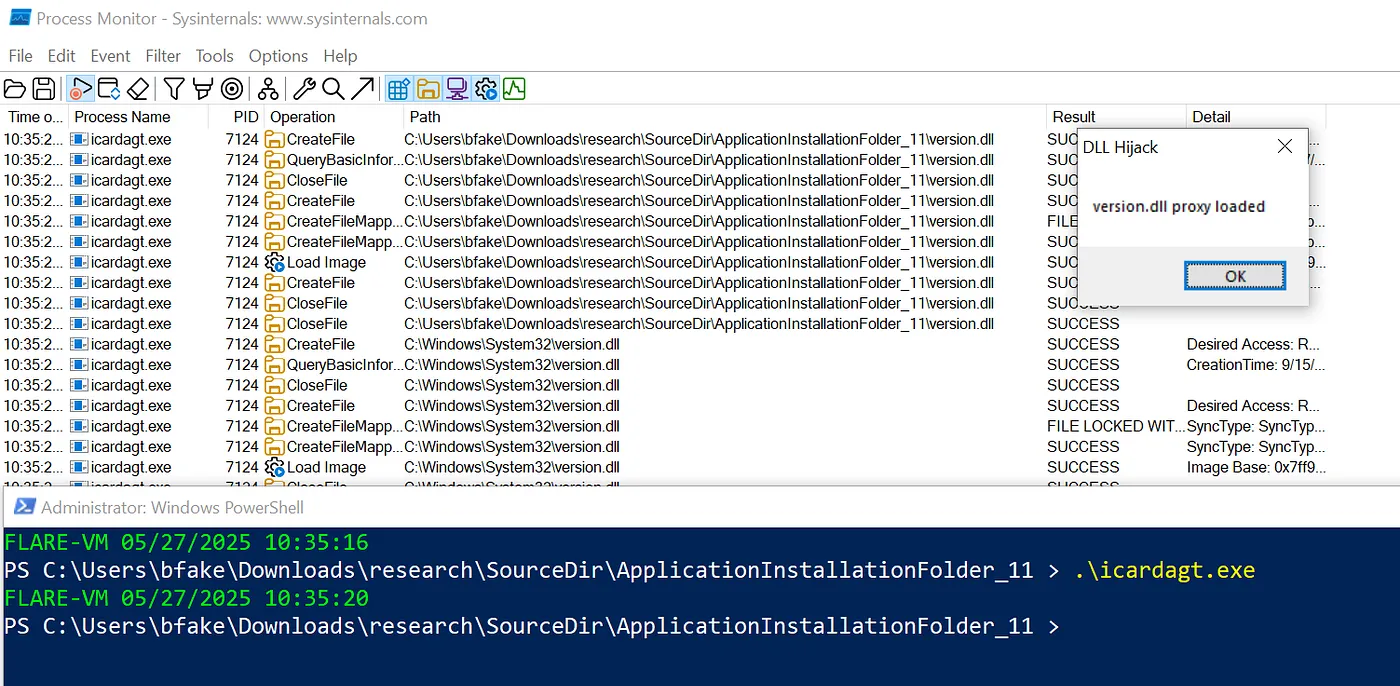The image size is (1400, 686).
Task: Click the Time of Day column header
Action: [x=35, y=117]
